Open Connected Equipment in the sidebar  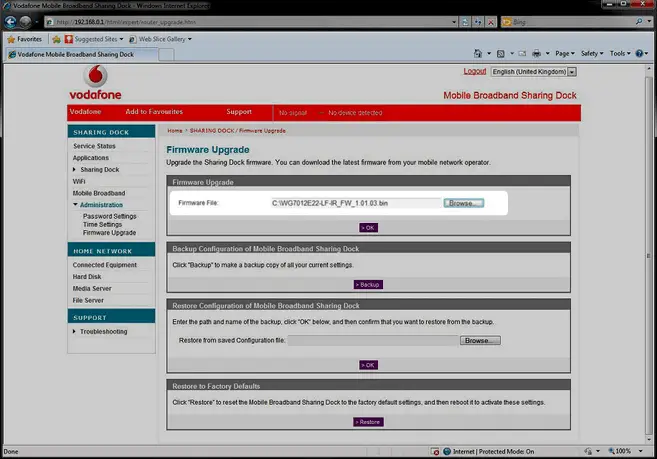point(105,265)
